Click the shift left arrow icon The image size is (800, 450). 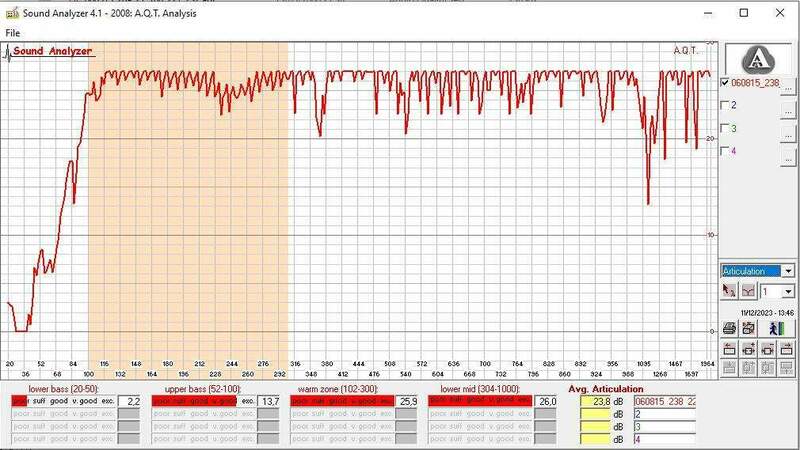tap(729, 349)
